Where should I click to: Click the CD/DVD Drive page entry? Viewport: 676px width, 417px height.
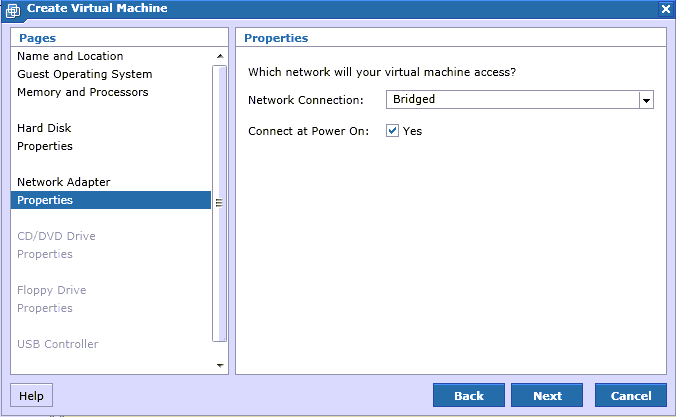pyautogui.click(x=56, y=236)
